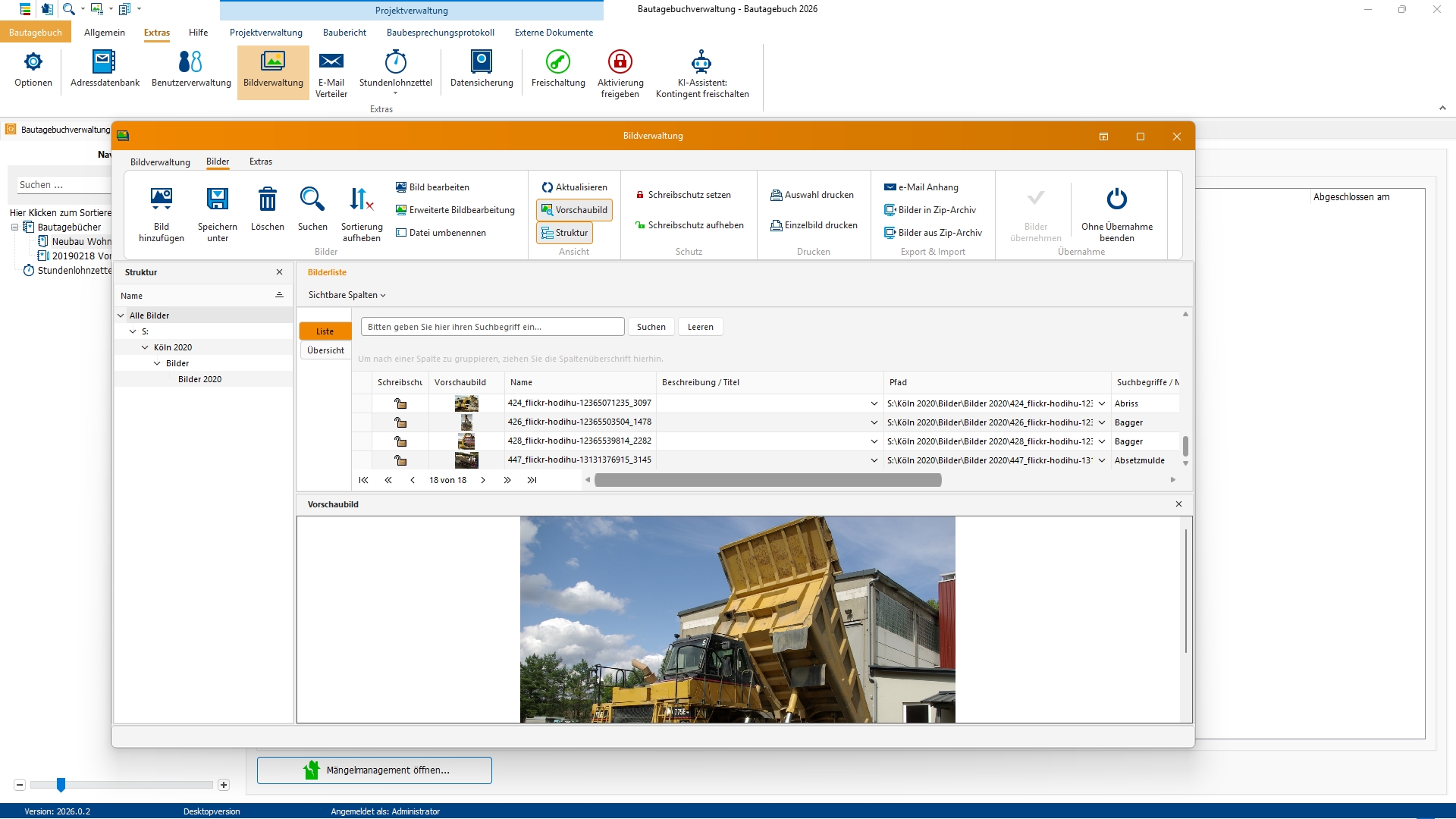Click Mängelmanagement öffnen button
Viewport: 1456px width, 819px height.
(x=375, y=770)
